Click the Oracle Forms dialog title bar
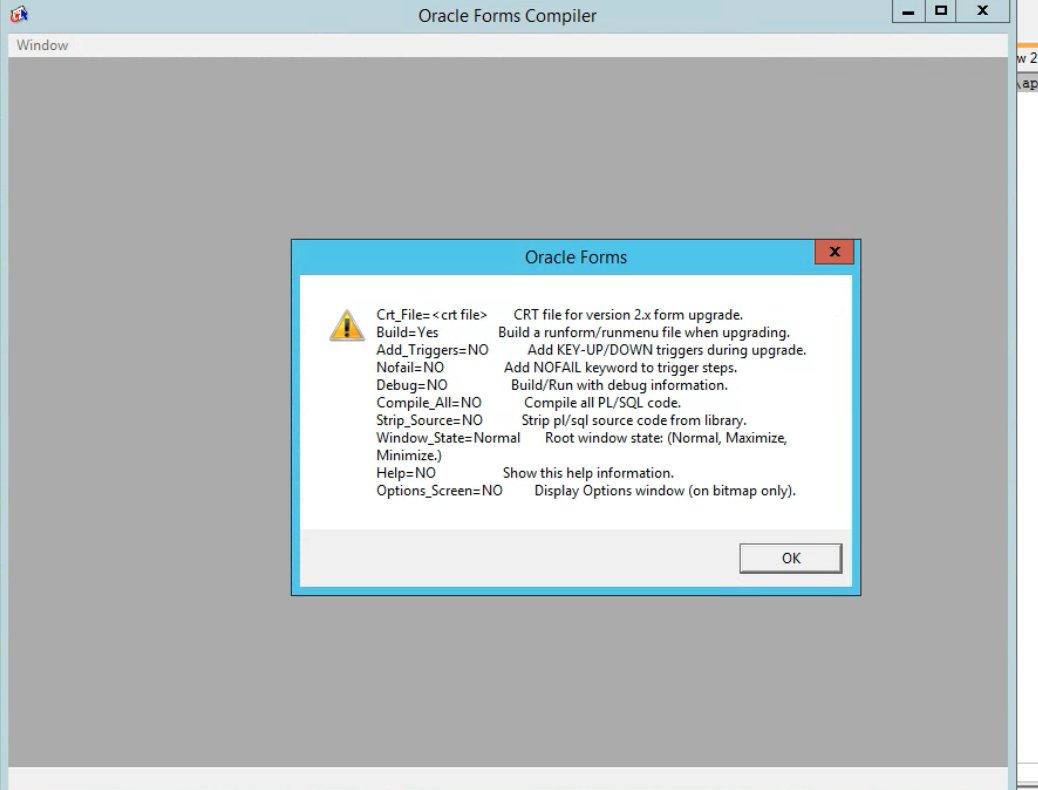This screenshot has height=790, width=1038. [x=575, y=258]
